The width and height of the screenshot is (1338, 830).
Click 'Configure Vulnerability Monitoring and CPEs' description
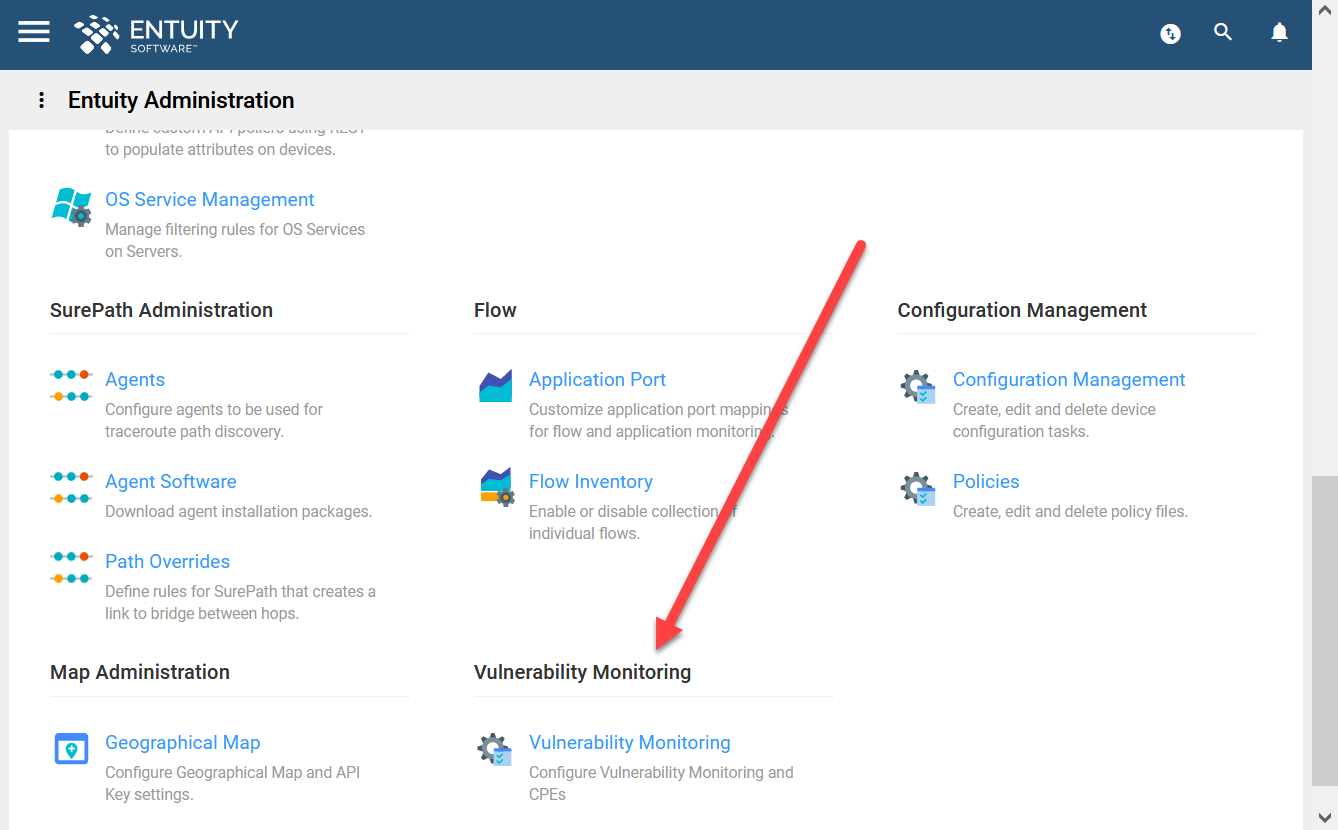coord(661,783)
